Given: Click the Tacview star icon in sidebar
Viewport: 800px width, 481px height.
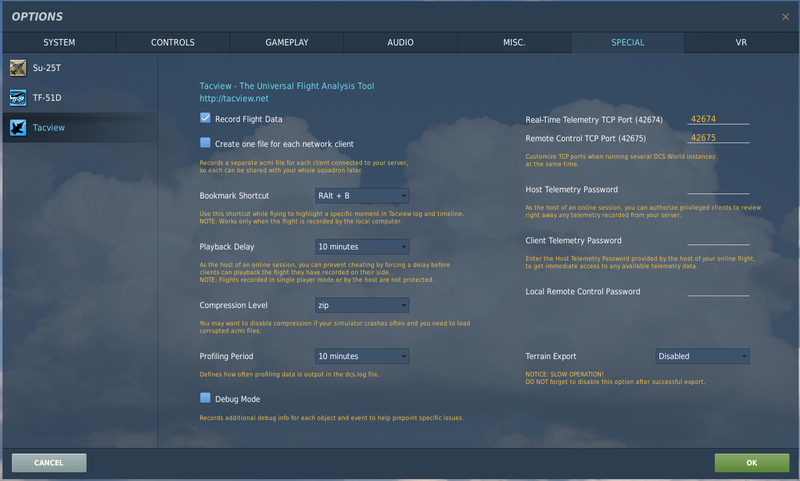Looking at the screenshot, I should point(18,128).
